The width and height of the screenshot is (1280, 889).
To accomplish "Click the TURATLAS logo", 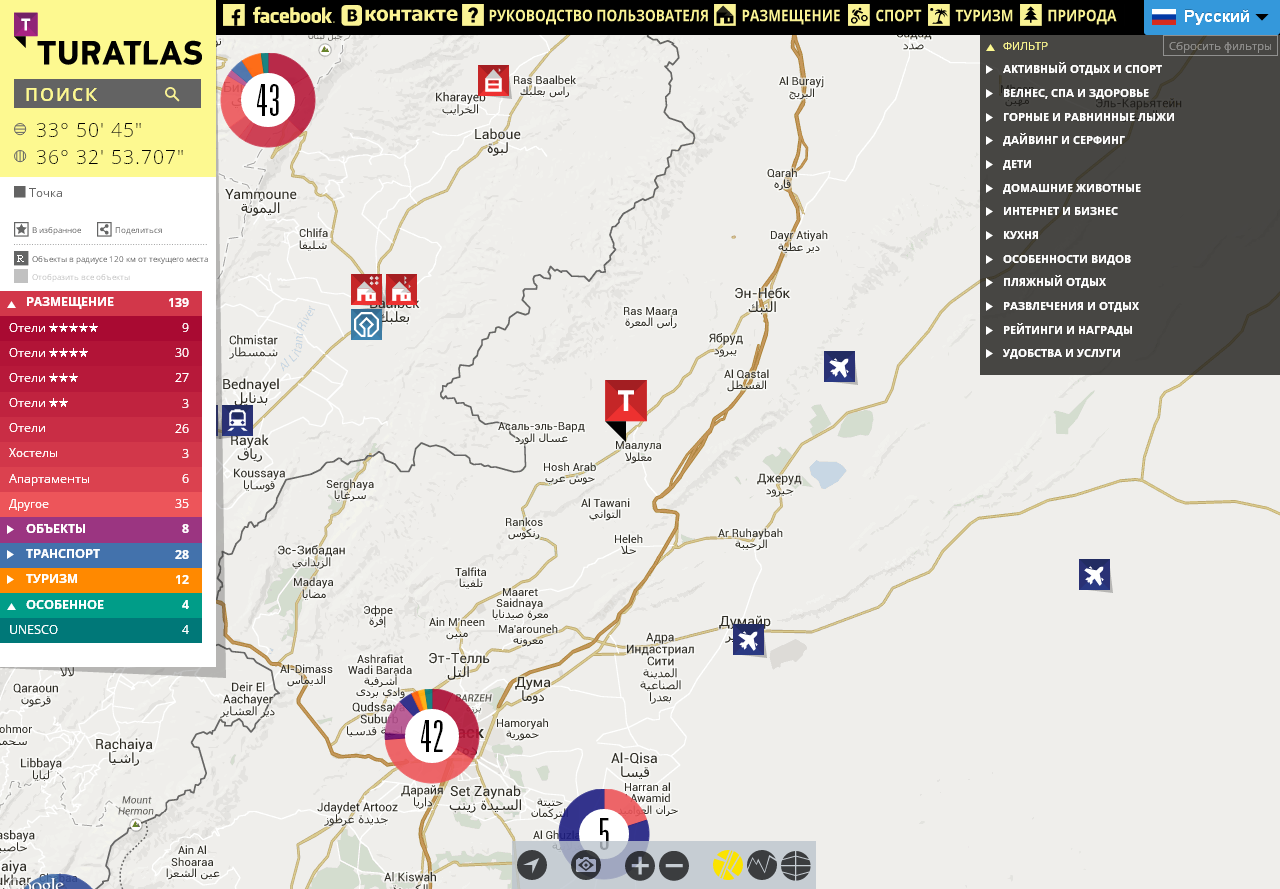I will click(x=108, y=40).
